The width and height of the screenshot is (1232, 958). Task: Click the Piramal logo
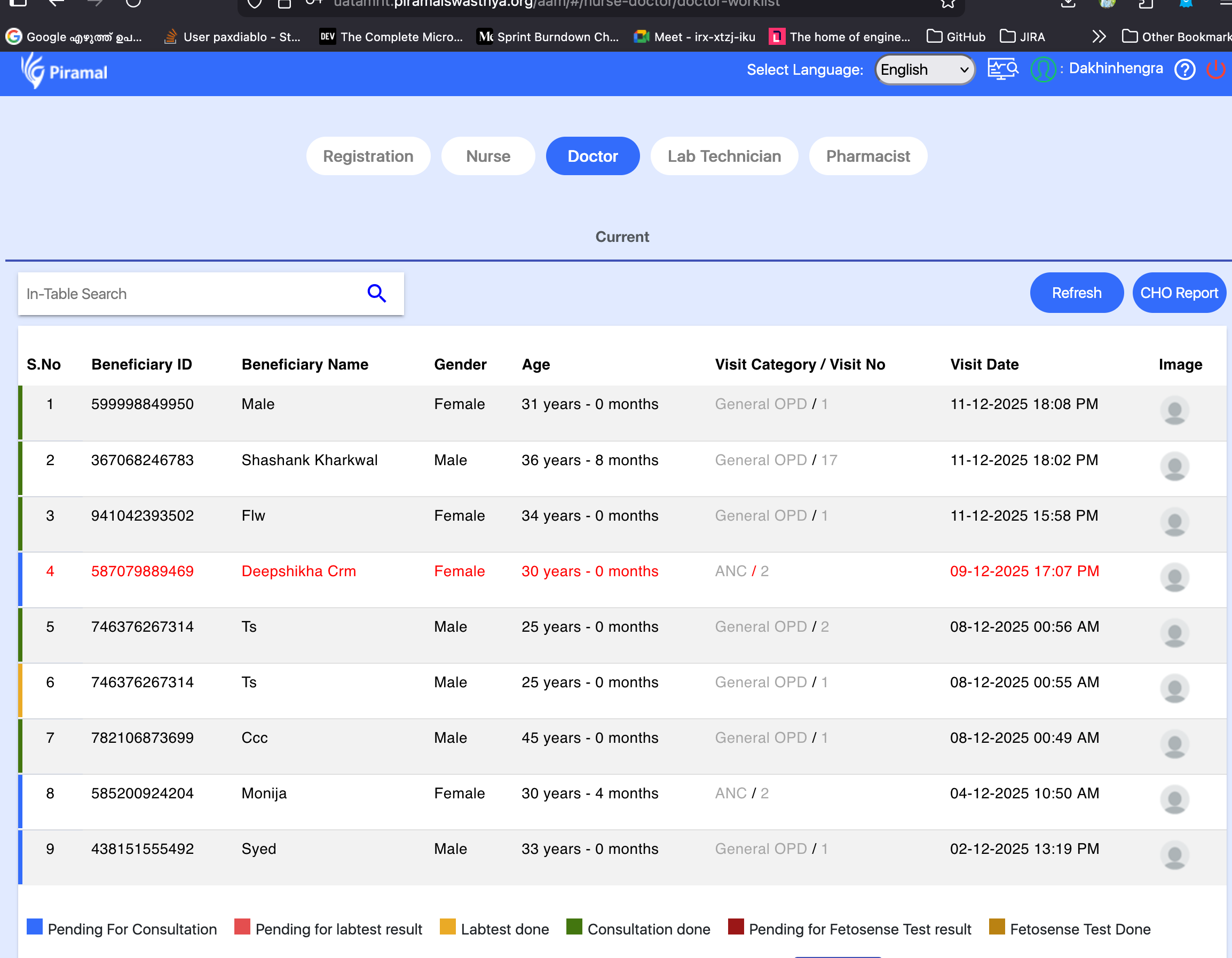click(64, 71)
